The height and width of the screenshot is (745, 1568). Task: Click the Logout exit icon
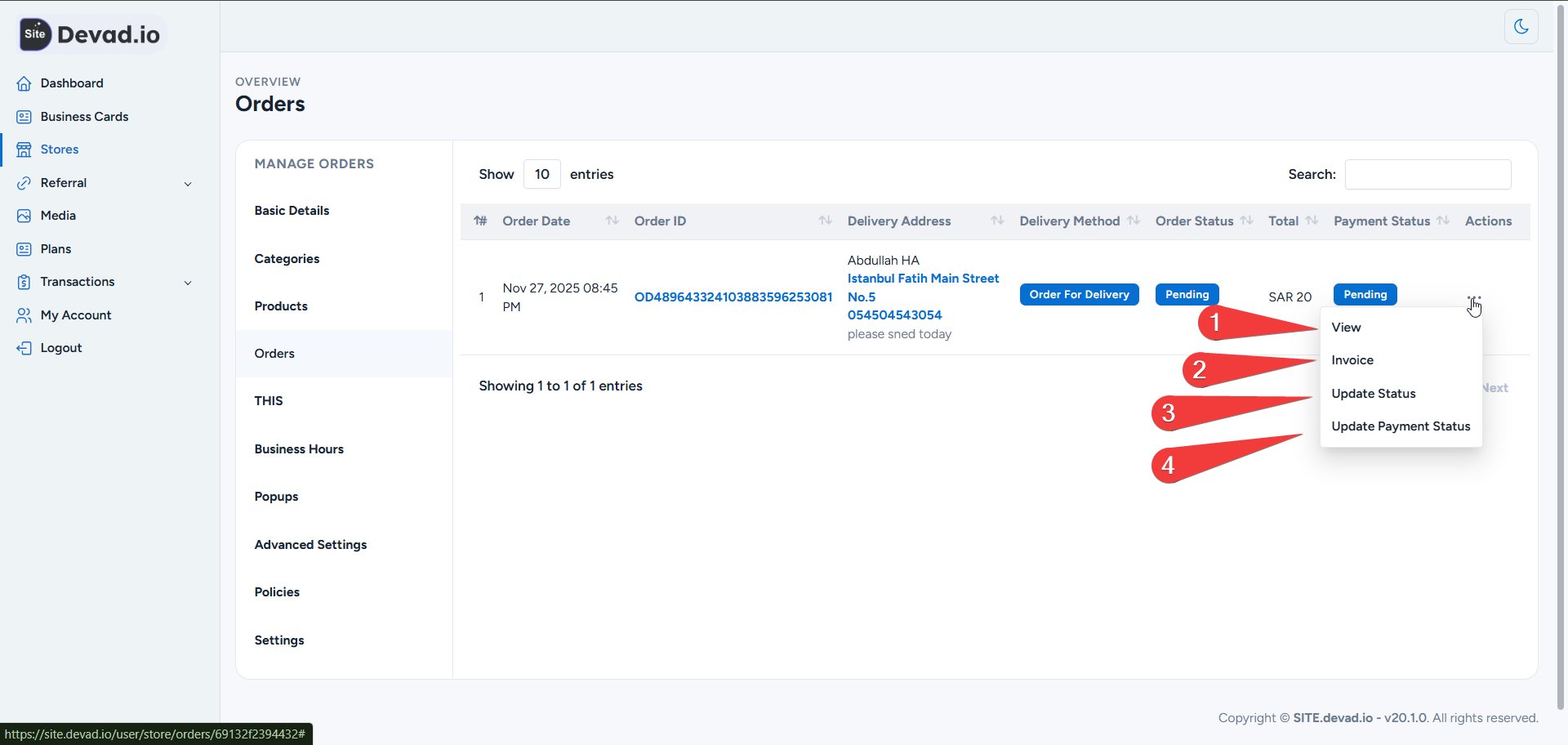point(24,347)
